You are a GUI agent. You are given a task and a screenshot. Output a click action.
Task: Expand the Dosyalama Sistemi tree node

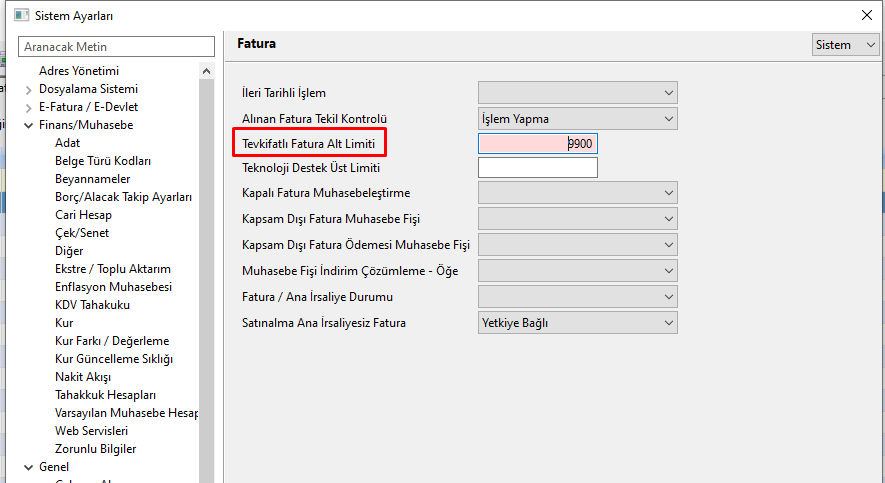tap(28, 89)
